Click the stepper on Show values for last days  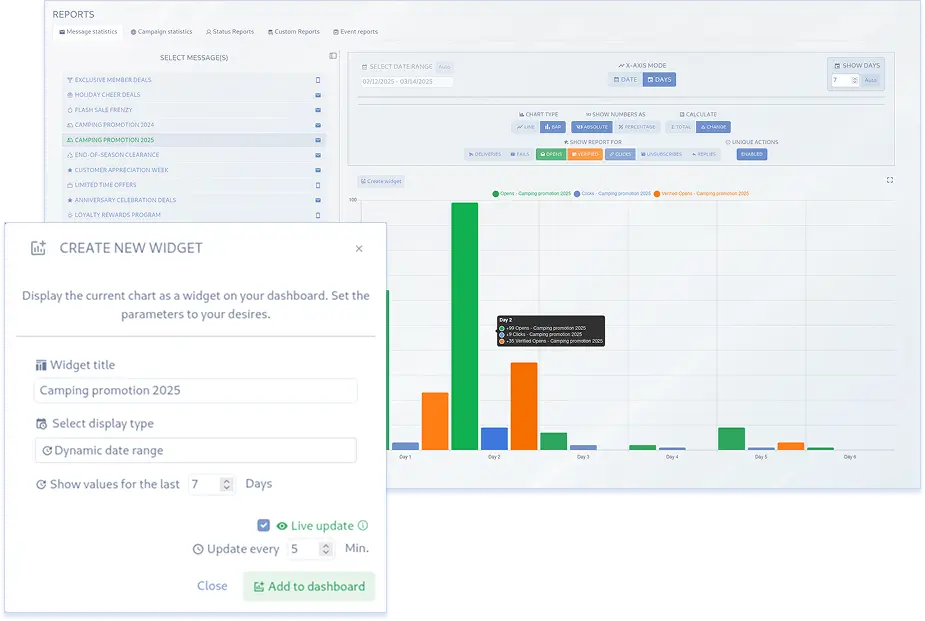(x=226, y=485)
